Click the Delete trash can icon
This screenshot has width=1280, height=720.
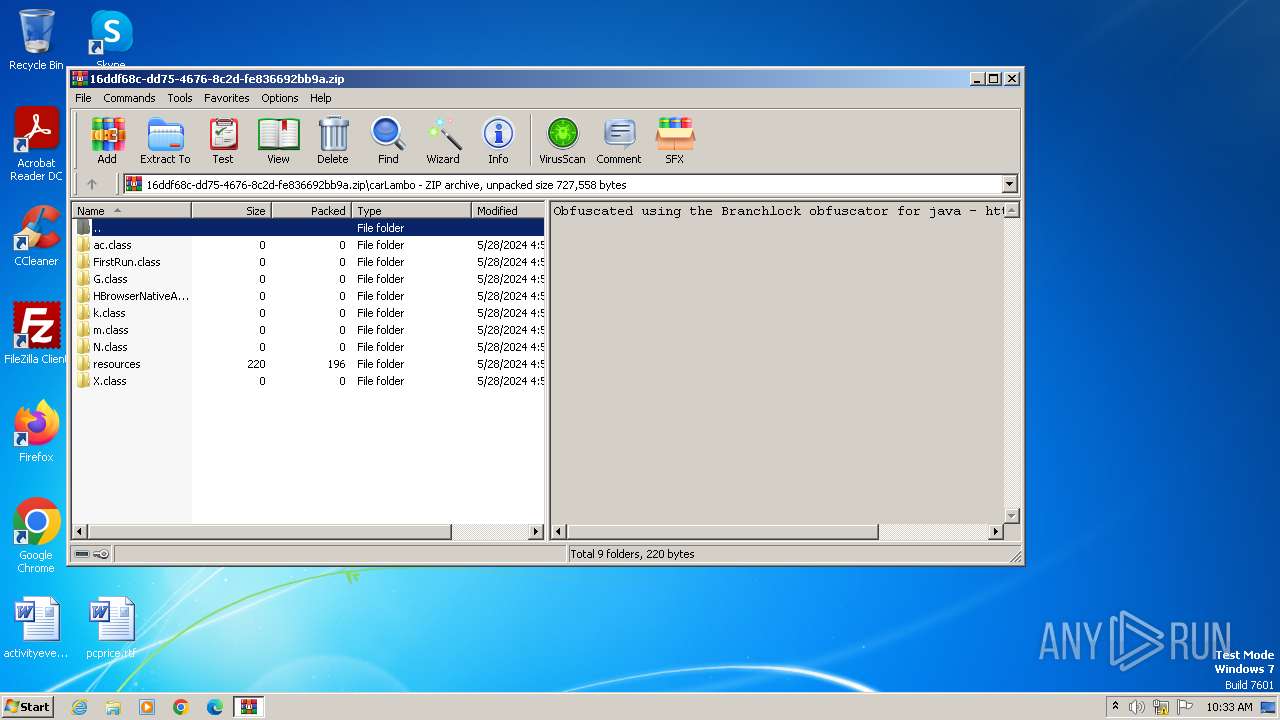tap(333, 140)
